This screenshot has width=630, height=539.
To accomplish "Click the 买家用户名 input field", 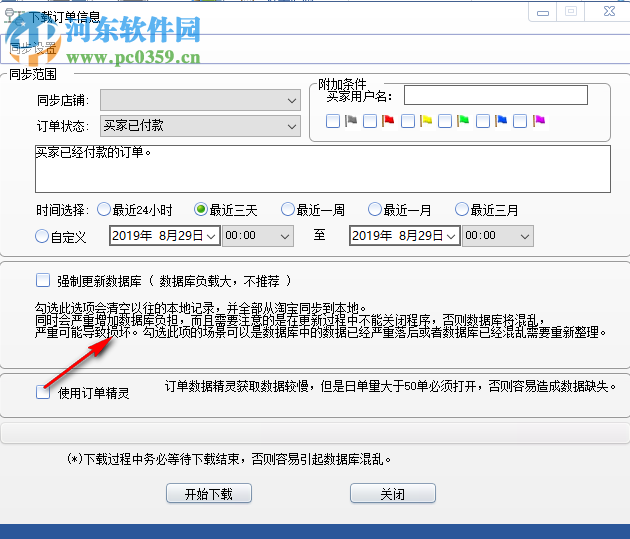I will (x=496, y=95).
